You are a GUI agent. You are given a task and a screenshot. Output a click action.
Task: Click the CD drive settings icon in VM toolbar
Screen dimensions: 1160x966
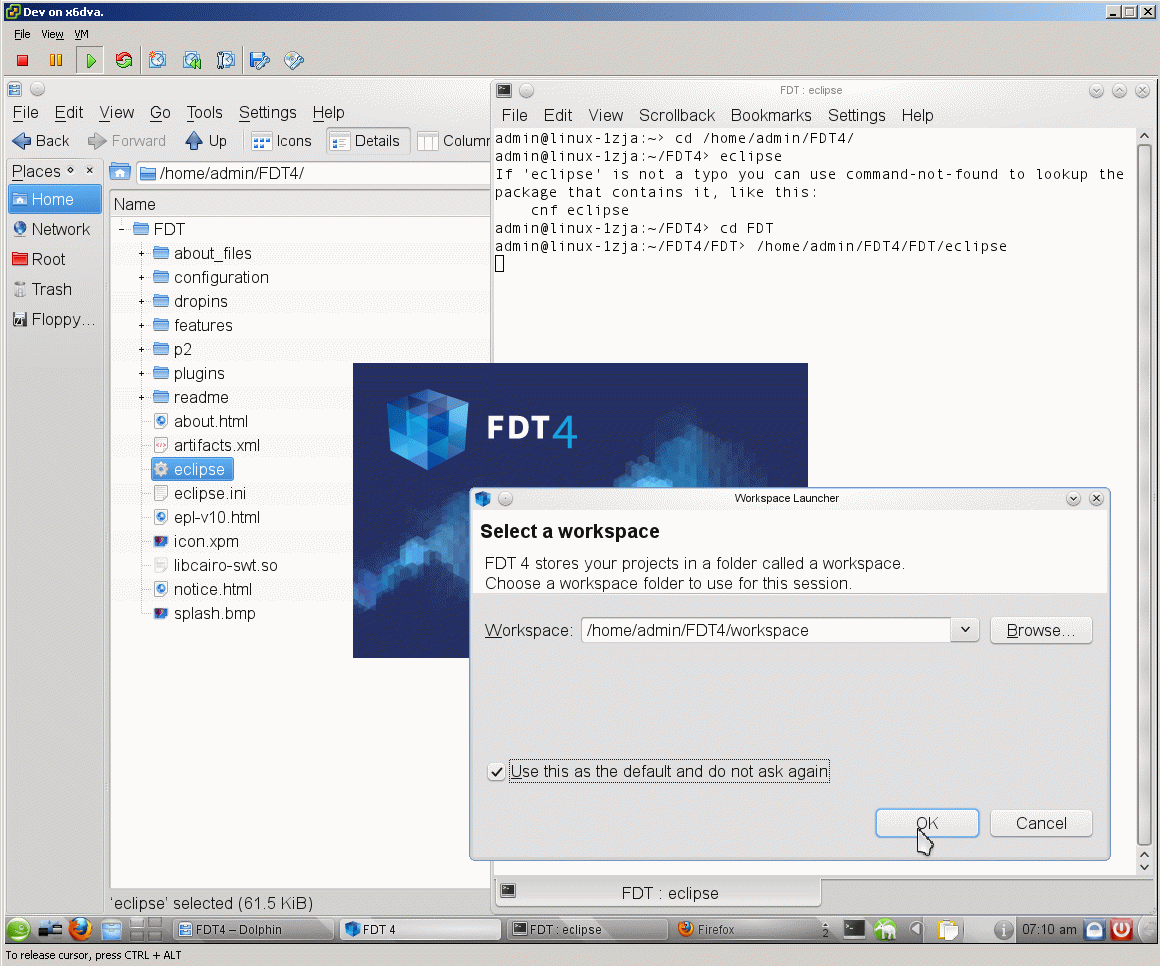coord(294,61)
